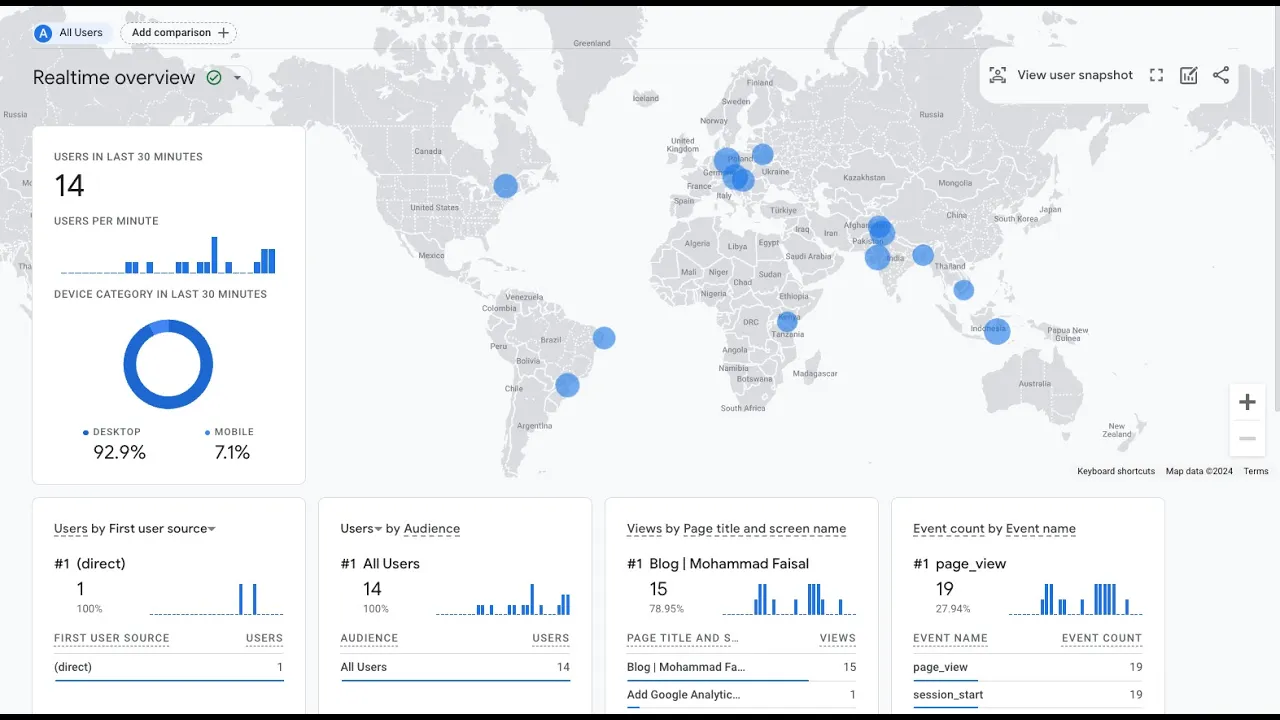
Task: Open the insights chart icon
Action: (1188, 75)
